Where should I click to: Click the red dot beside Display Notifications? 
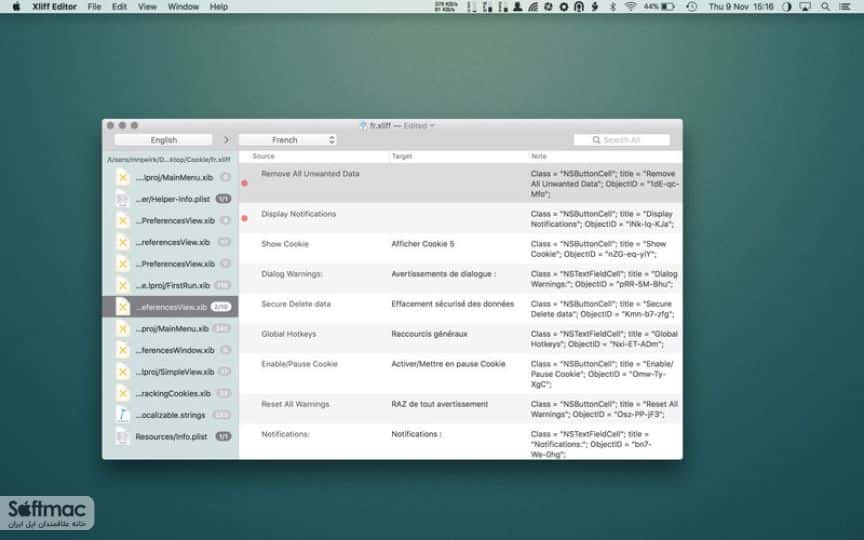tap(245, 218)
